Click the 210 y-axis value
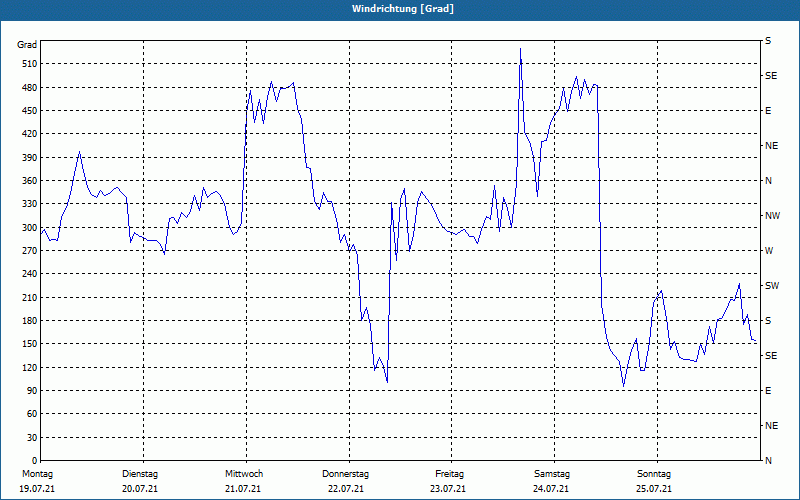This screenshot has width=800, height=500. tap(30, 297)
